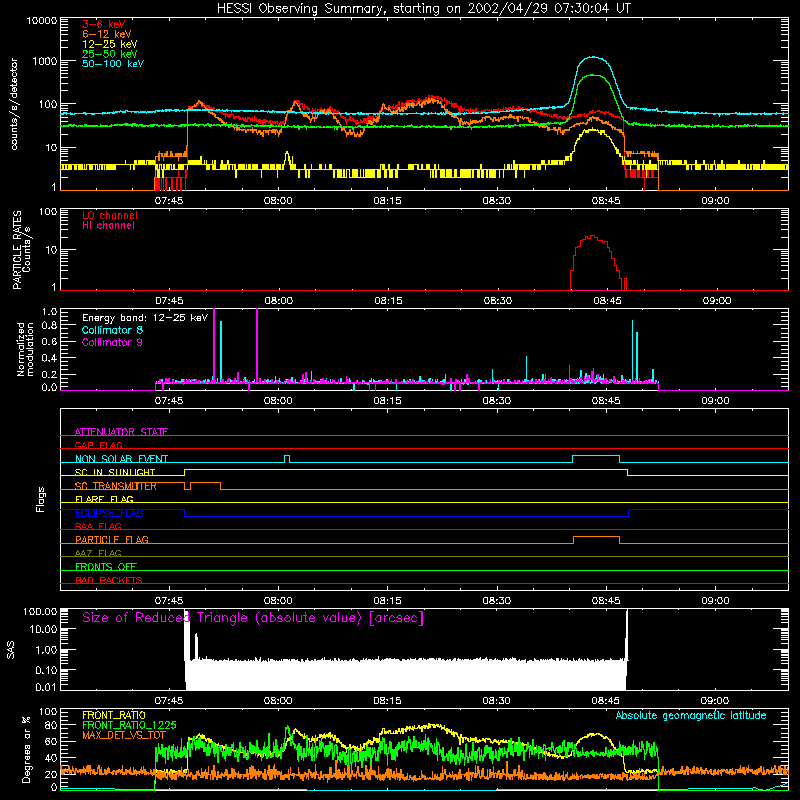Click the 08:00 time label under the SAS panel
This screenshot has height=800, width=800.
pos(278,701)
